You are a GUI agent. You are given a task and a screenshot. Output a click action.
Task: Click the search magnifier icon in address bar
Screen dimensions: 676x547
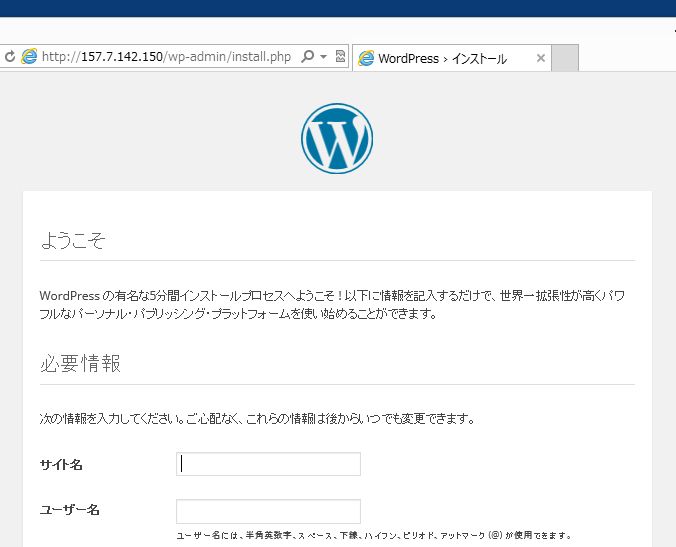click(x=308, y=56)
